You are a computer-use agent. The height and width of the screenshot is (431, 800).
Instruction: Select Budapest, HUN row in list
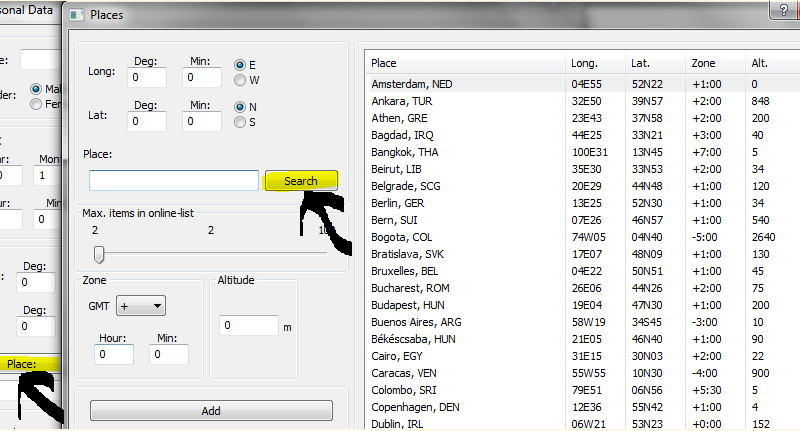(409, 304)
